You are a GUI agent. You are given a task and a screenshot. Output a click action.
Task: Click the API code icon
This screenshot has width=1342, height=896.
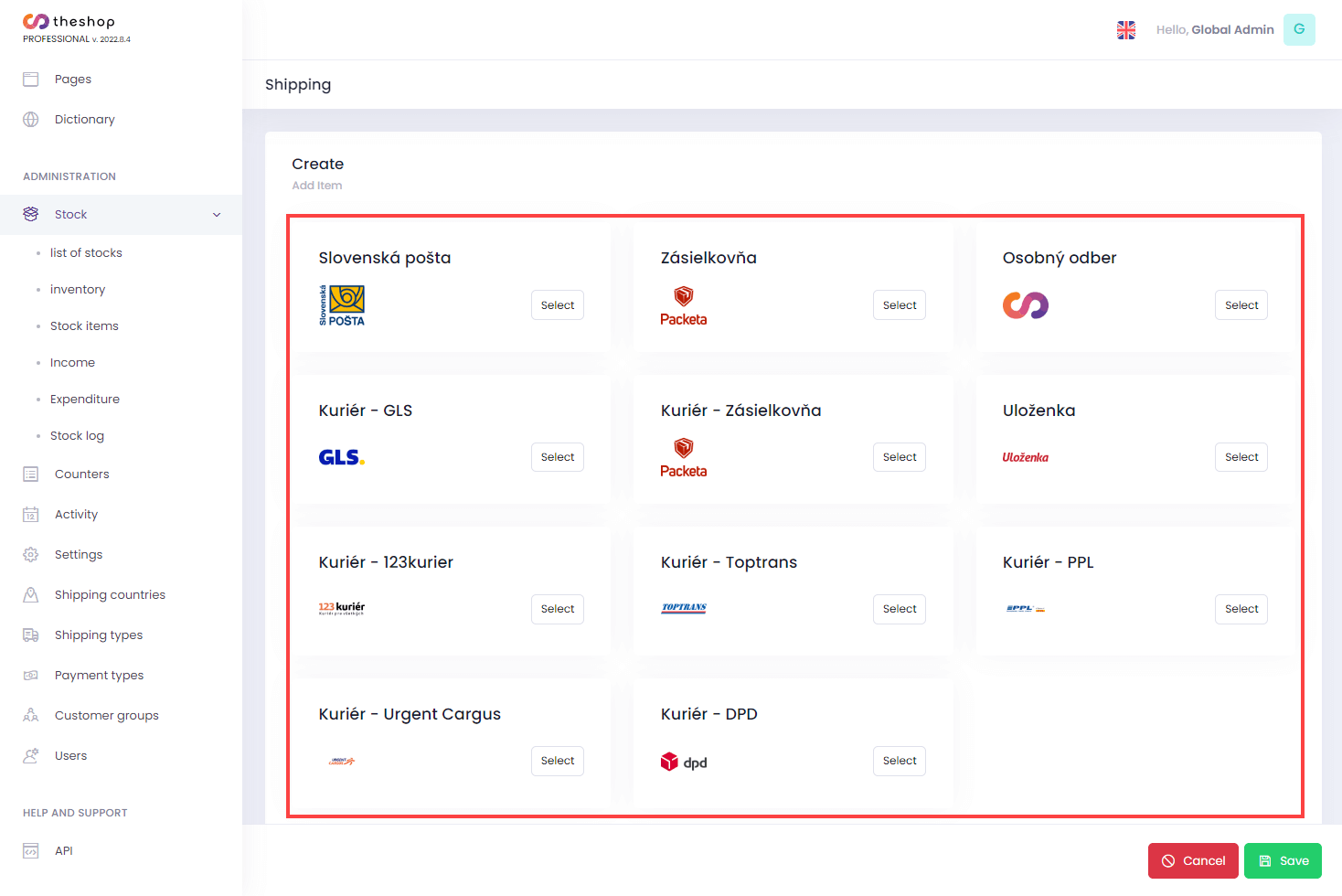pos(31,851)
